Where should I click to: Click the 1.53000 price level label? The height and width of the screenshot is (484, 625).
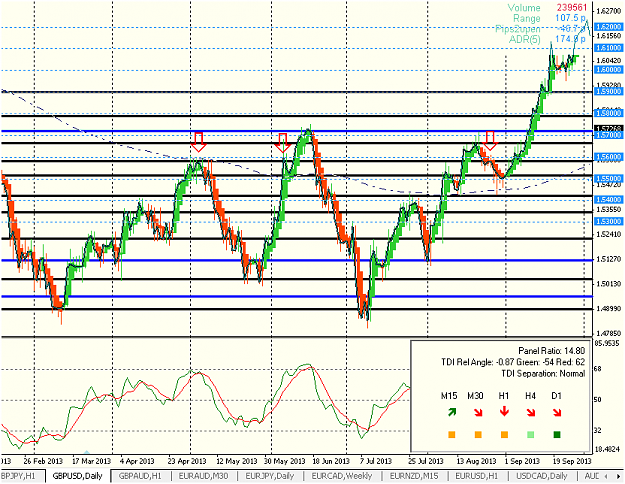pos(607,221)
